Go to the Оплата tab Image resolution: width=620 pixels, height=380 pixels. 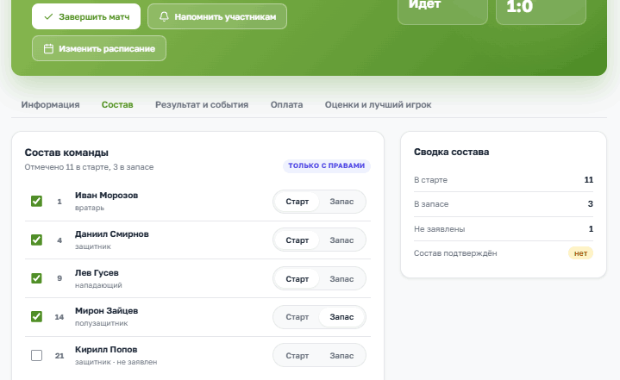287,105
